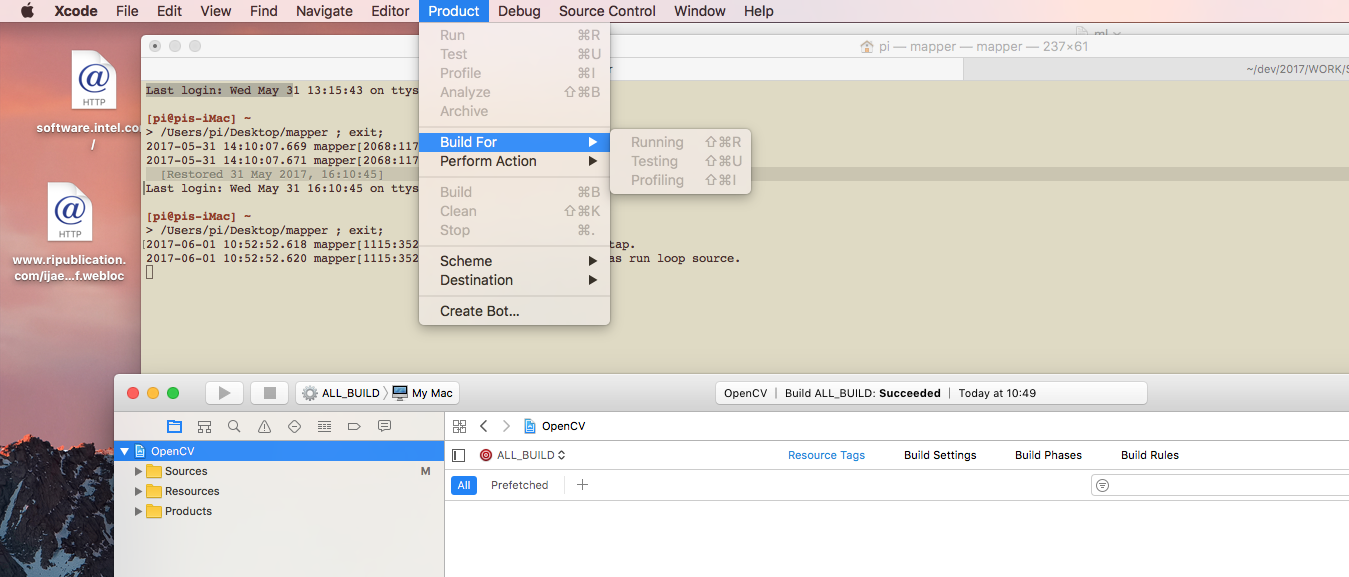This screenshot has height=577, width=1349.
Task: Open the Window menu
Action: (700, 11)
